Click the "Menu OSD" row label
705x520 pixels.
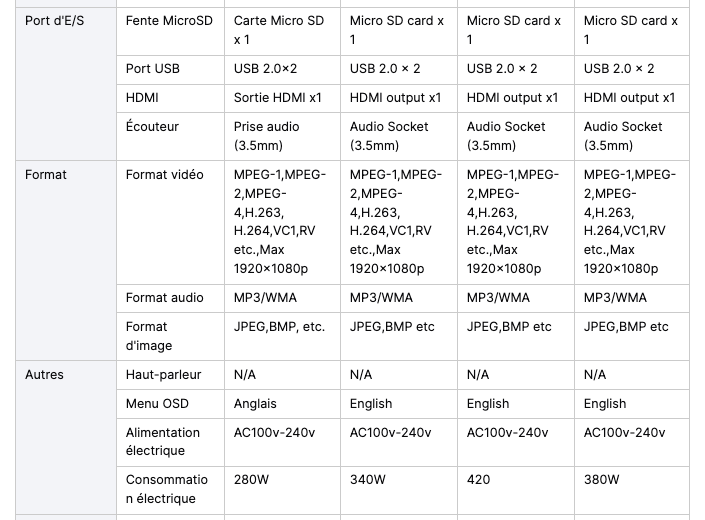pyautogui.click(x=157, y=404)
